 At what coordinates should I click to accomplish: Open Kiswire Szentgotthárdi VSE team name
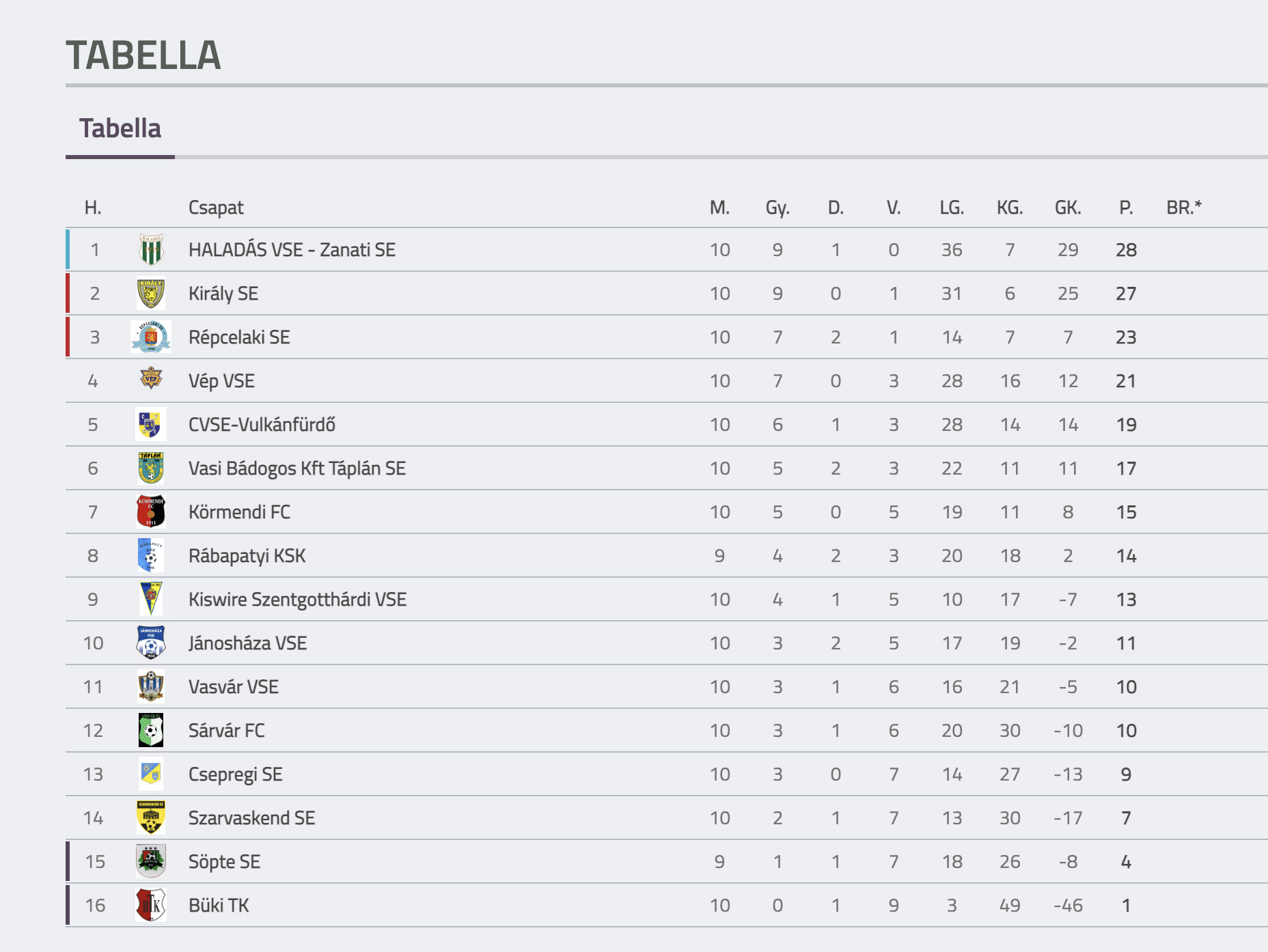297,600
